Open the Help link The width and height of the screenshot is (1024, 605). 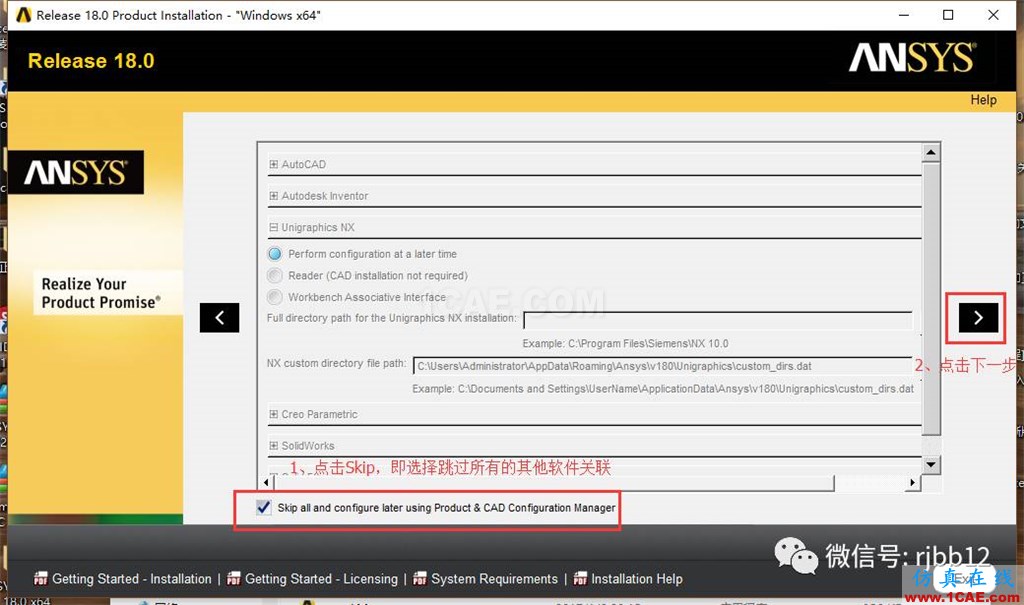(x=983, y=100)
